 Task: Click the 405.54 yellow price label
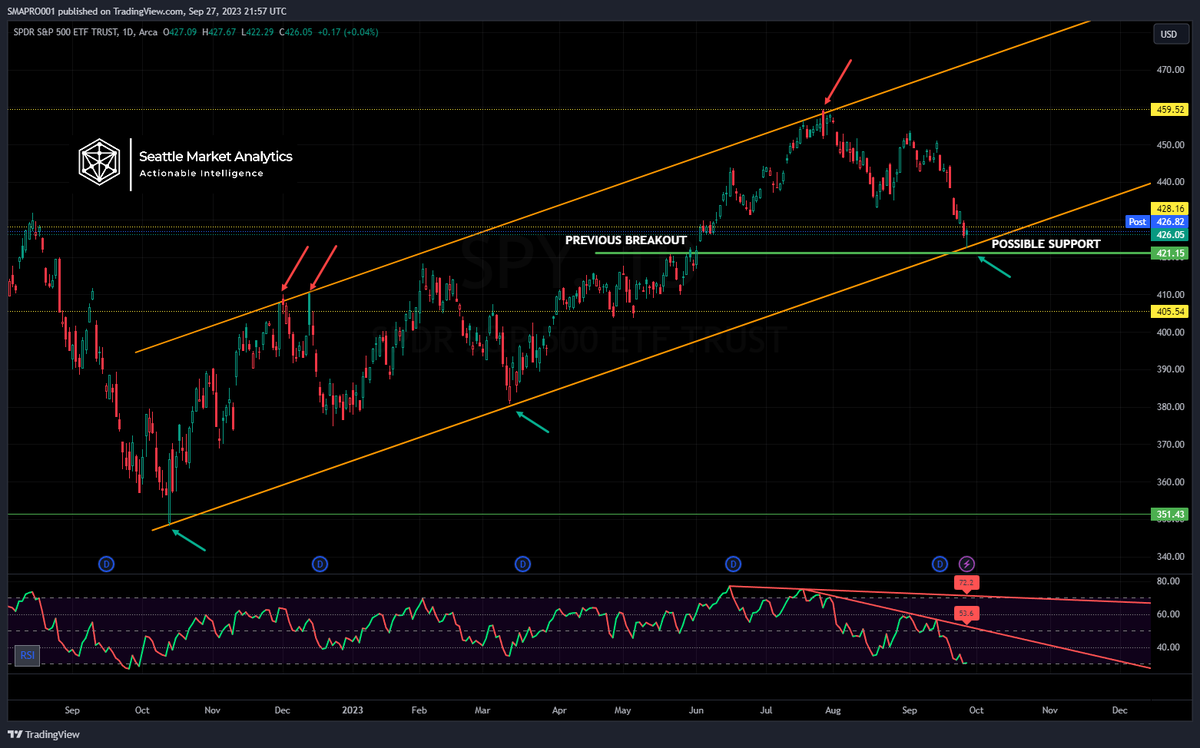click(x=1170, y=312)
